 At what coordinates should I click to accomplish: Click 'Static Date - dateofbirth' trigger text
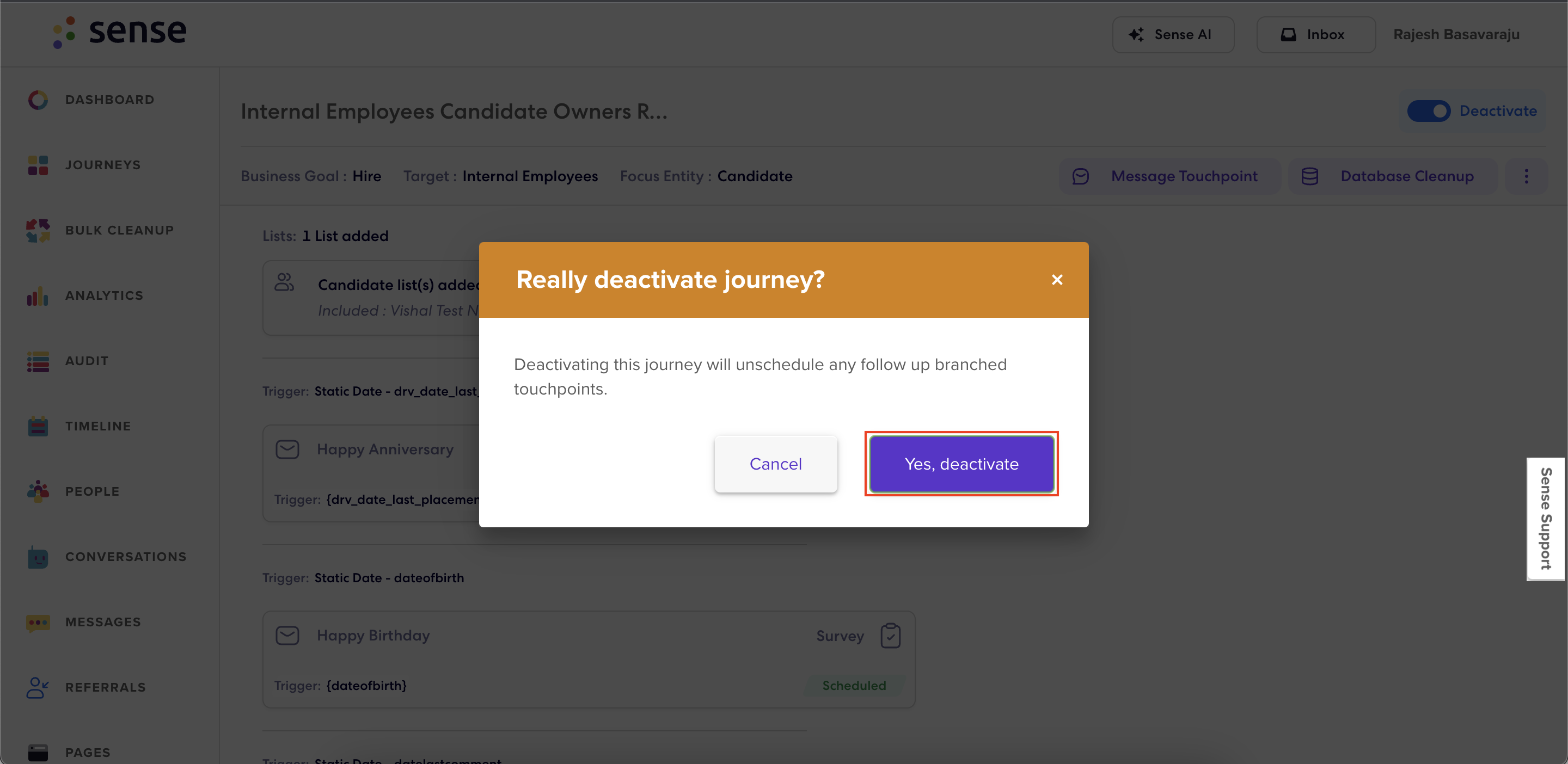[x=389, y=578]
